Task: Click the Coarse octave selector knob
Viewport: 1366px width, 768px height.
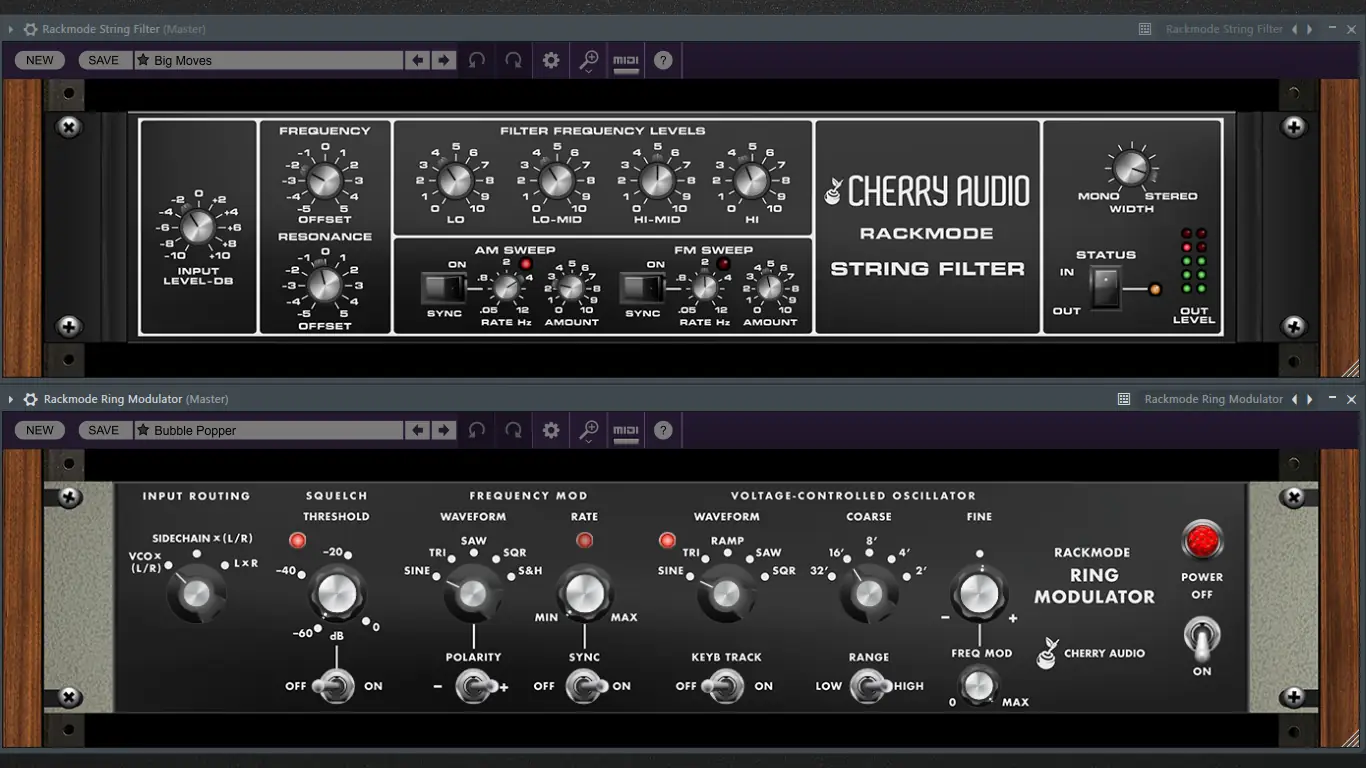Action: 868,594
